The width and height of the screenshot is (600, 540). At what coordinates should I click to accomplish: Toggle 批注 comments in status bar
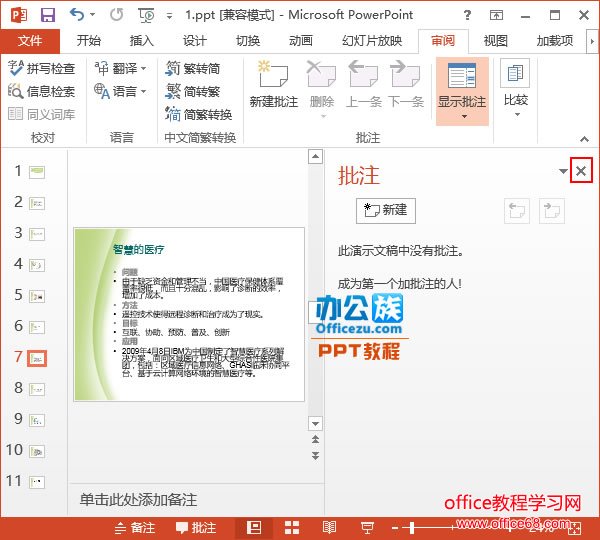(x=196, y=528)
